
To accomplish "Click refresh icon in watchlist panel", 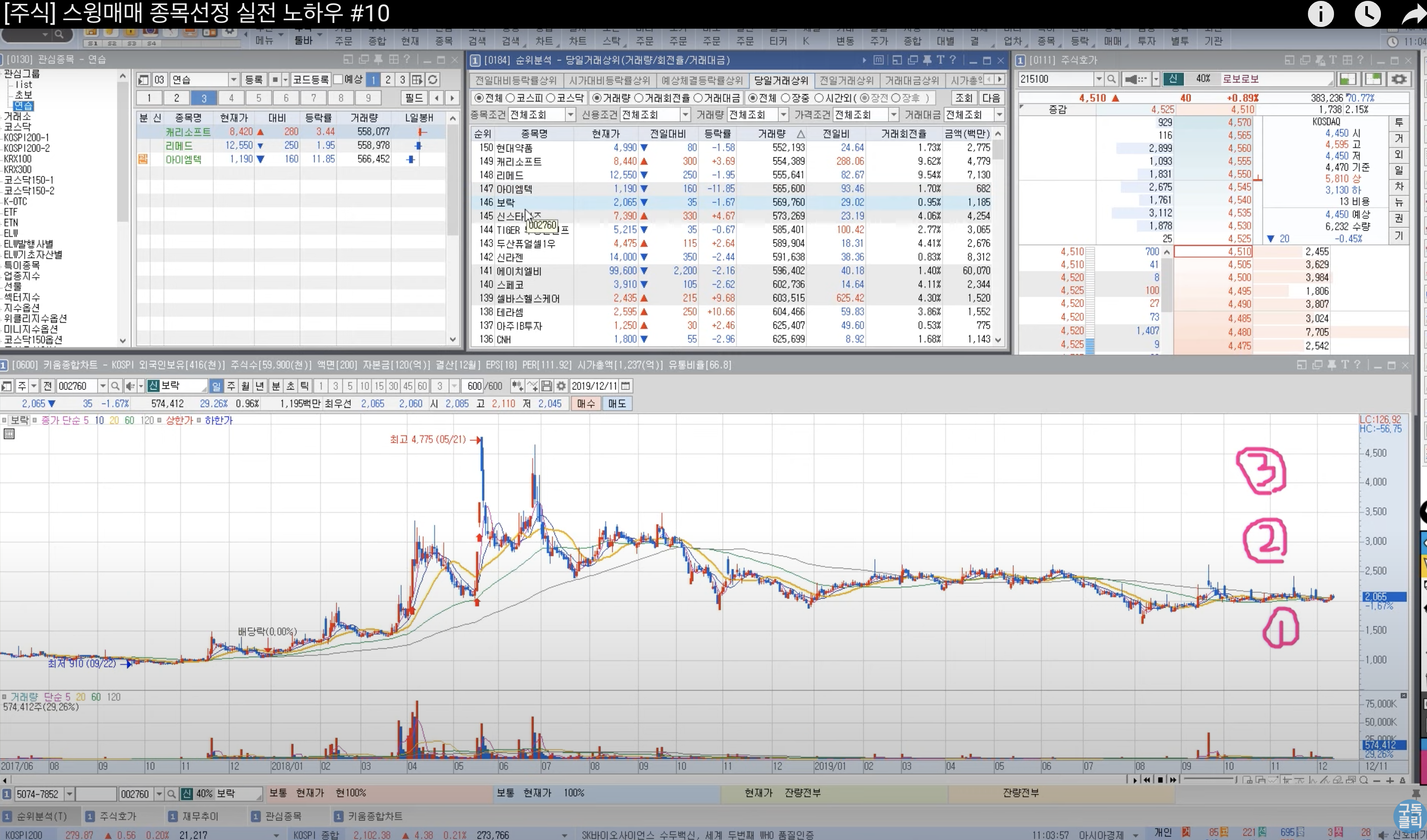I will click(x=433, y=80).
